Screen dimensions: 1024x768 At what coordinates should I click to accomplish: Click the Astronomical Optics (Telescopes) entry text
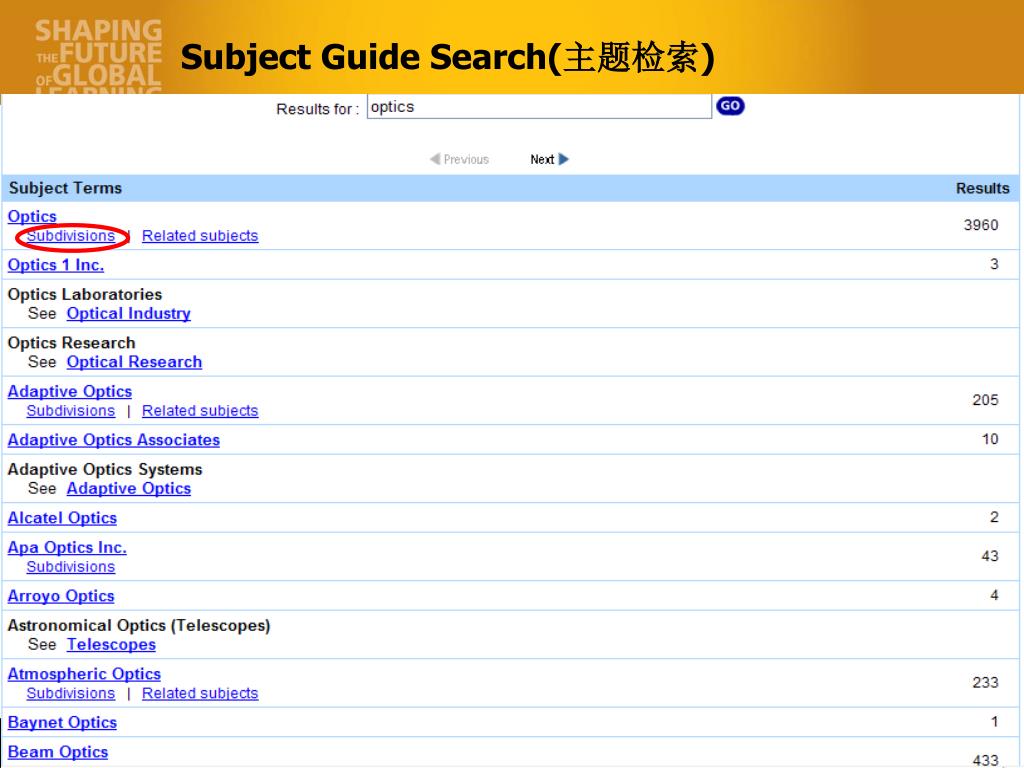click(x=139, y=626)
